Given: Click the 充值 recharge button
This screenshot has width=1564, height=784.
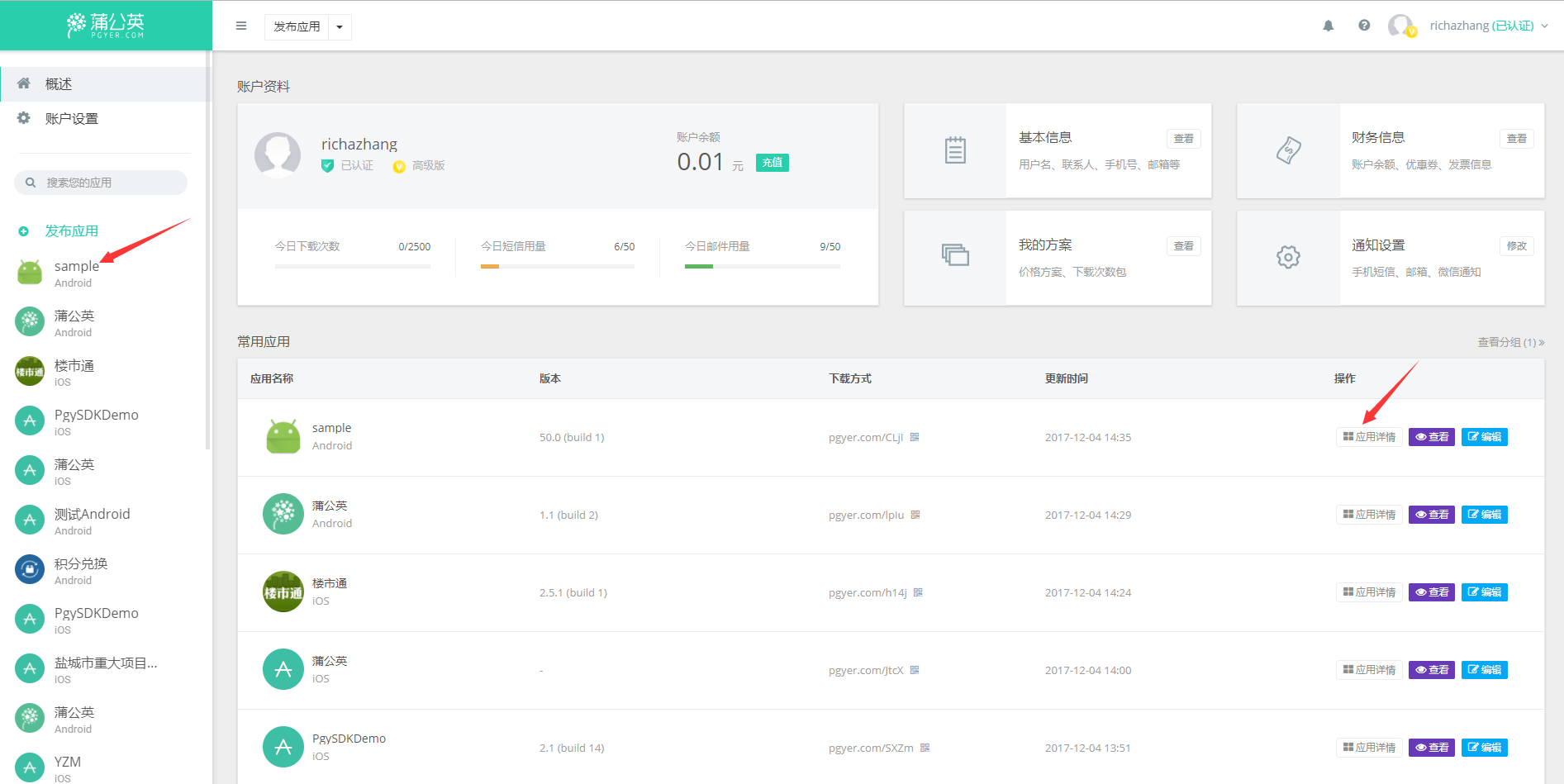Looking at the screenshot, I should pos(772,163).
